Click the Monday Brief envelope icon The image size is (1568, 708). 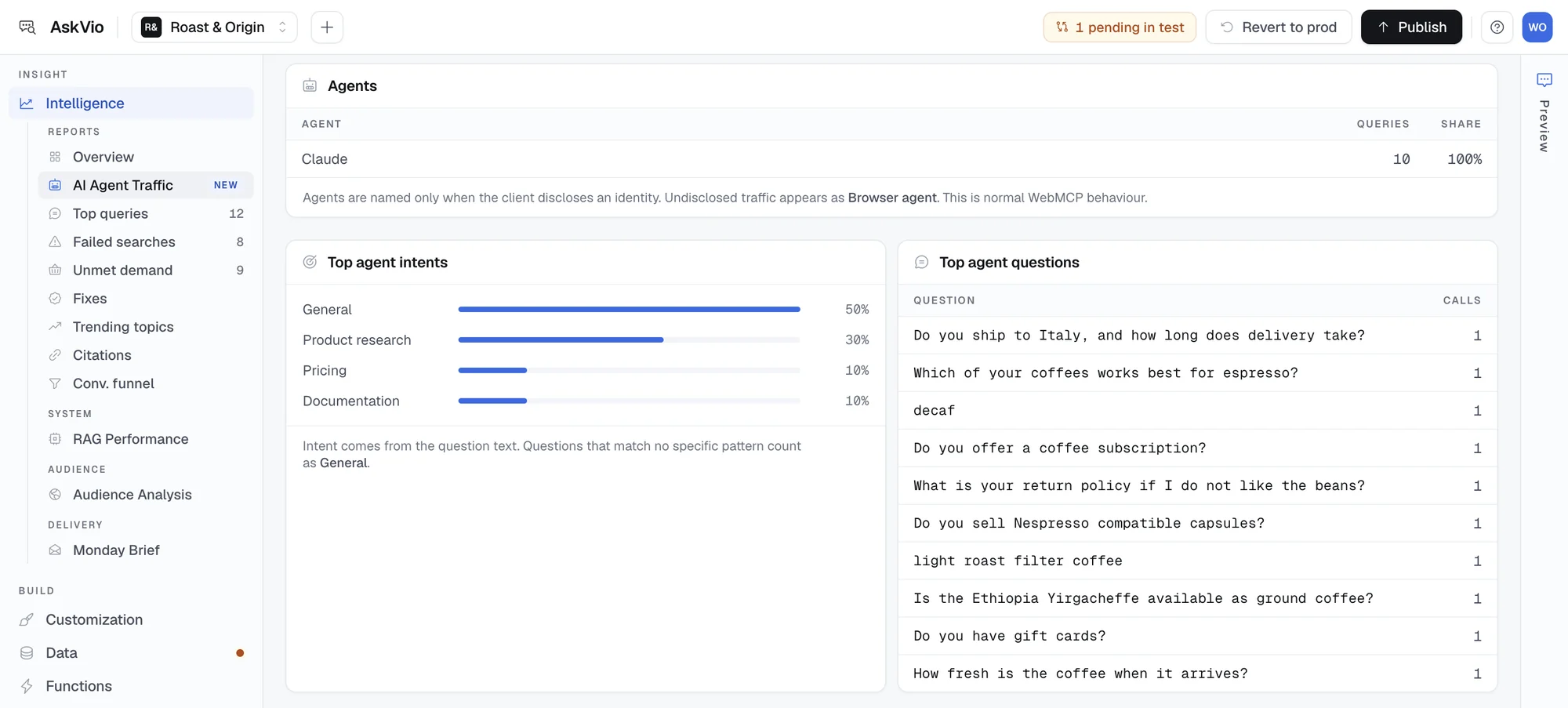point(55,550)
